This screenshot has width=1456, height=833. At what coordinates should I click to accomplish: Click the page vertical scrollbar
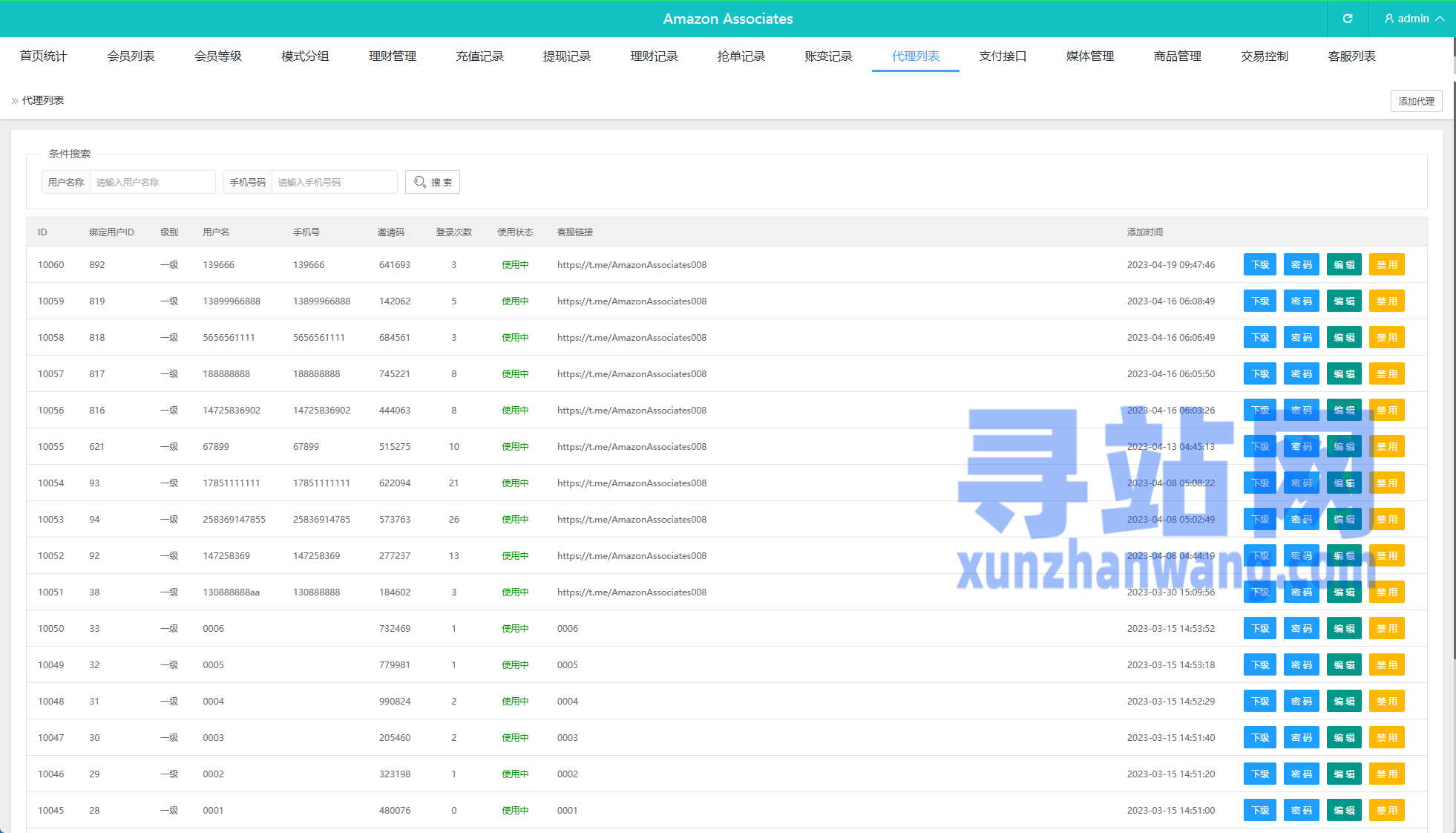1453,371
